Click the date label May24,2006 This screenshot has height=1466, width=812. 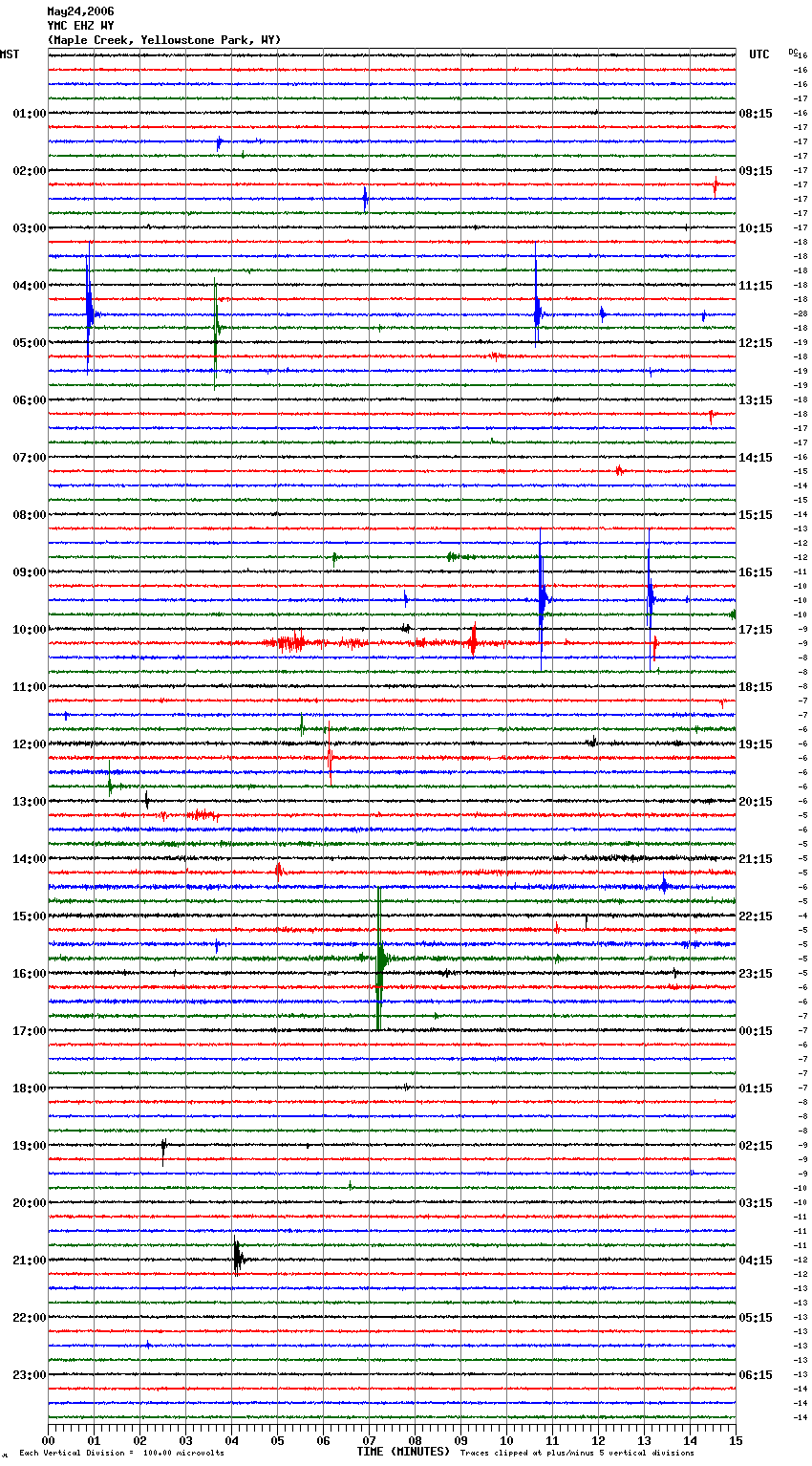[x=80, y=11]
